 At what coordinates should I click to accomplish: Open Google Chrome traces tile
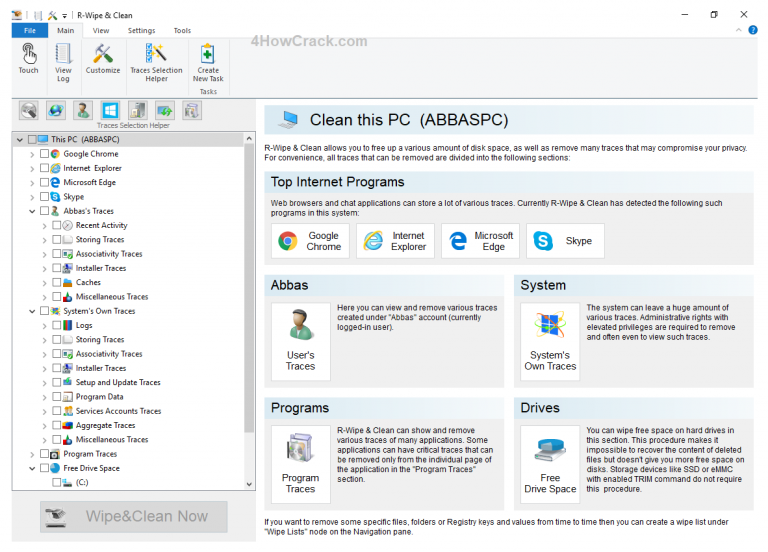[311, 241]
